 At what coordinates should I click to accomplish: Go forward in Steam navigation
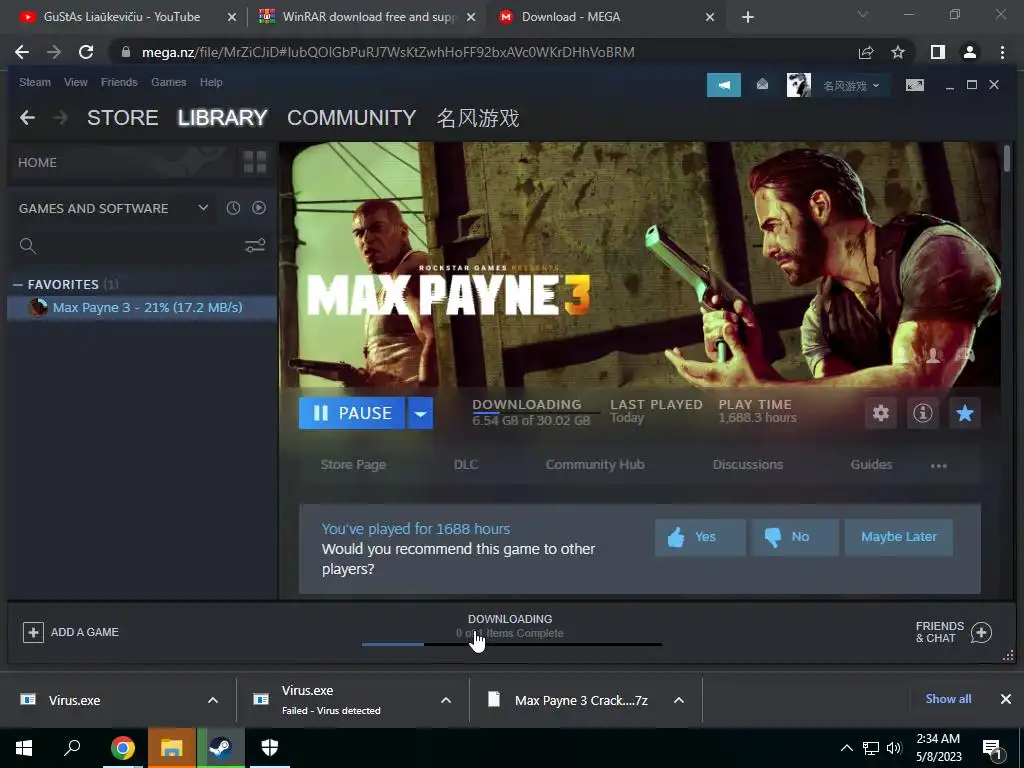60,118
